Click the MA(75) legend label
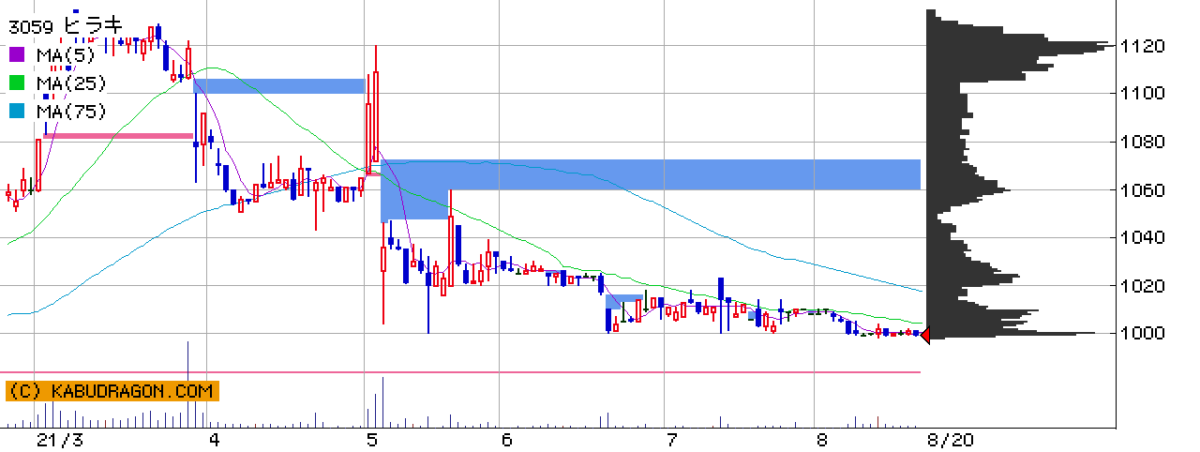Image resolution: width=1200 pixels, height=452 pixels. (x=70, y=111)
